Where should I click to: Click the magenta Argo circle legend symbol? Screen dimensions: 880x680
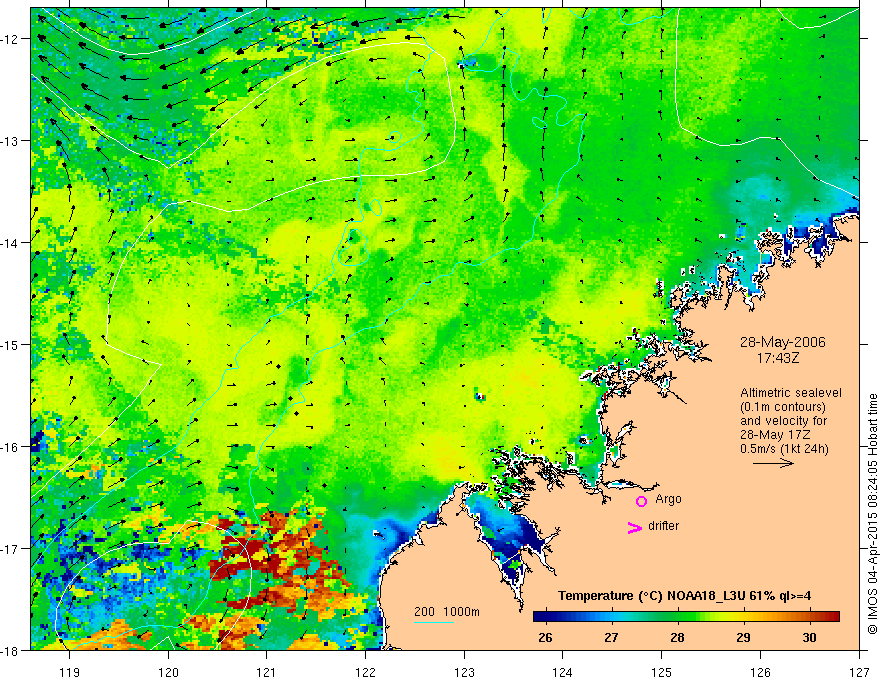tap(641, 501)
